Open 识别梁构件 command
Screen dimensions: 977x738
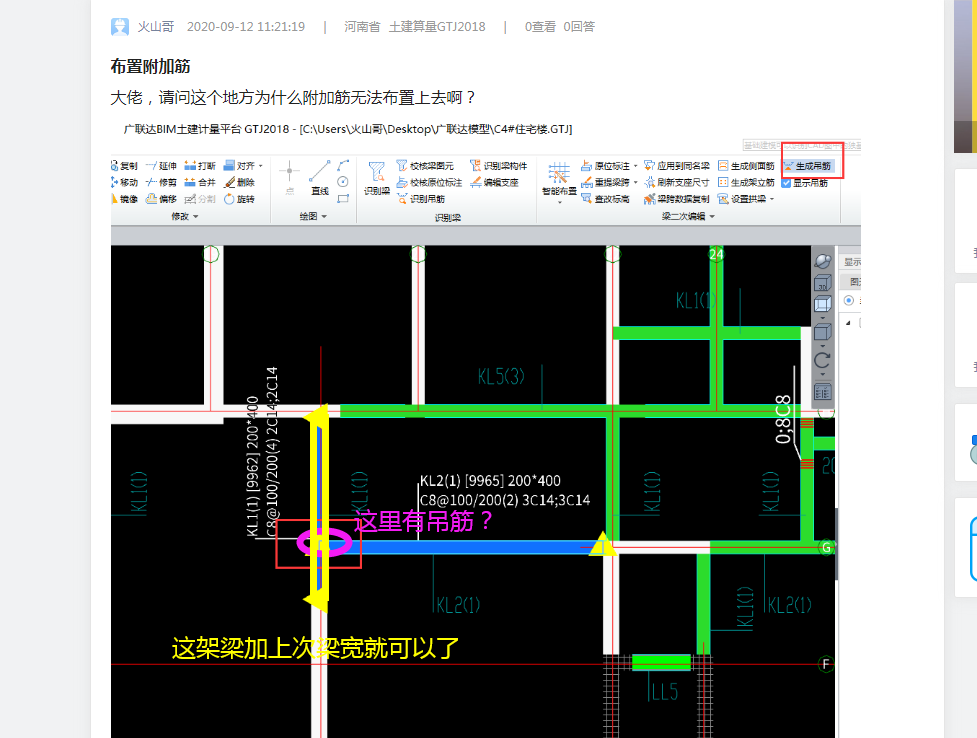[x=498, y=166]
